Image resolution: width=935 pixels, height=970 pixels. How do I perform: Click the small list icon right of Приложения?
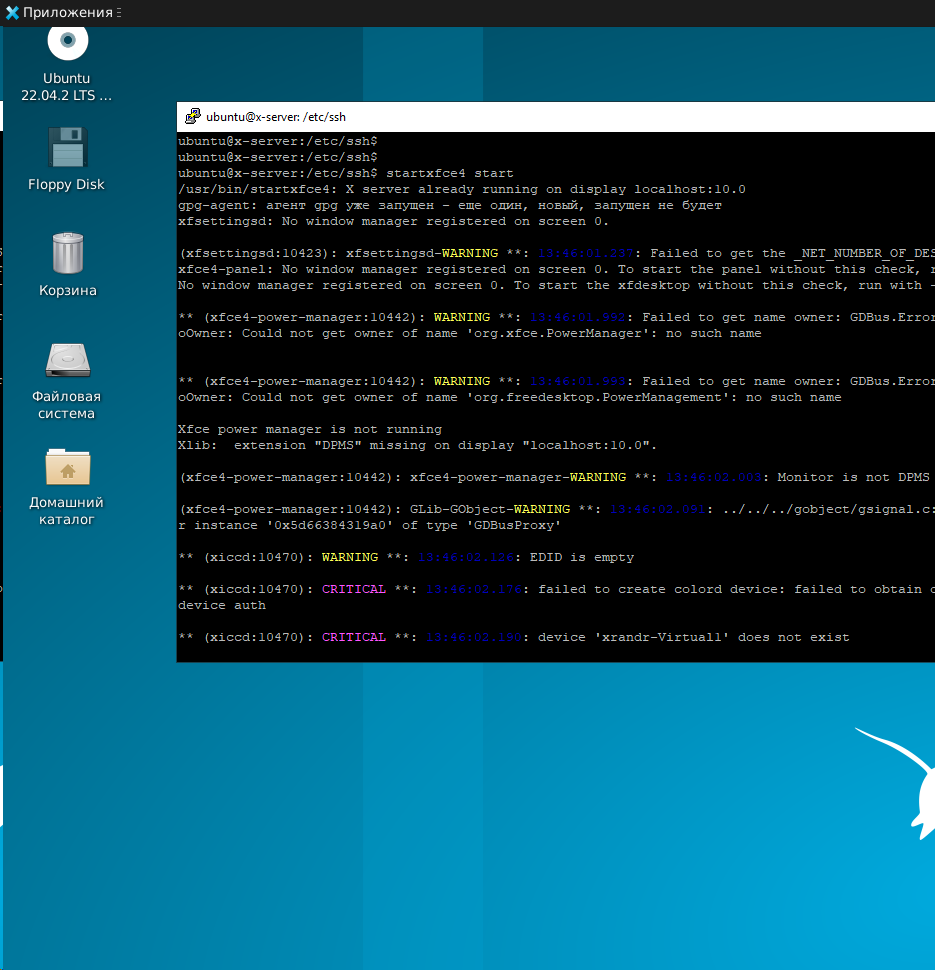click(x=117, y=13)
